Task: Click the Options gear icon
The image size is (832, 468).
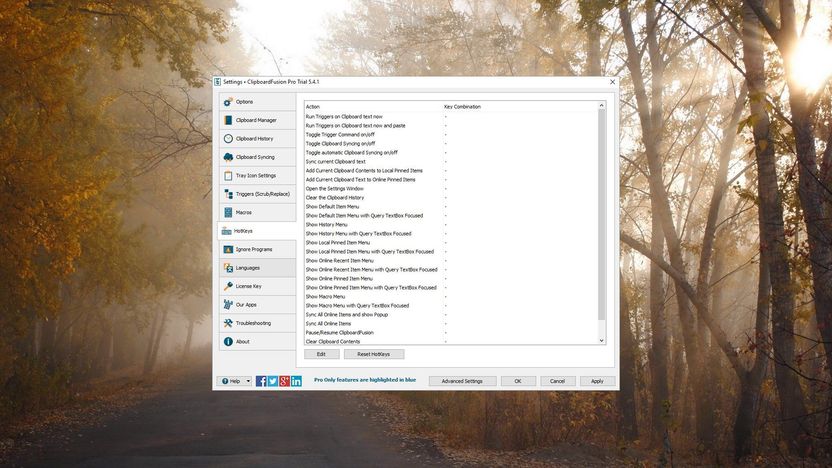Action: click(228, 101)
